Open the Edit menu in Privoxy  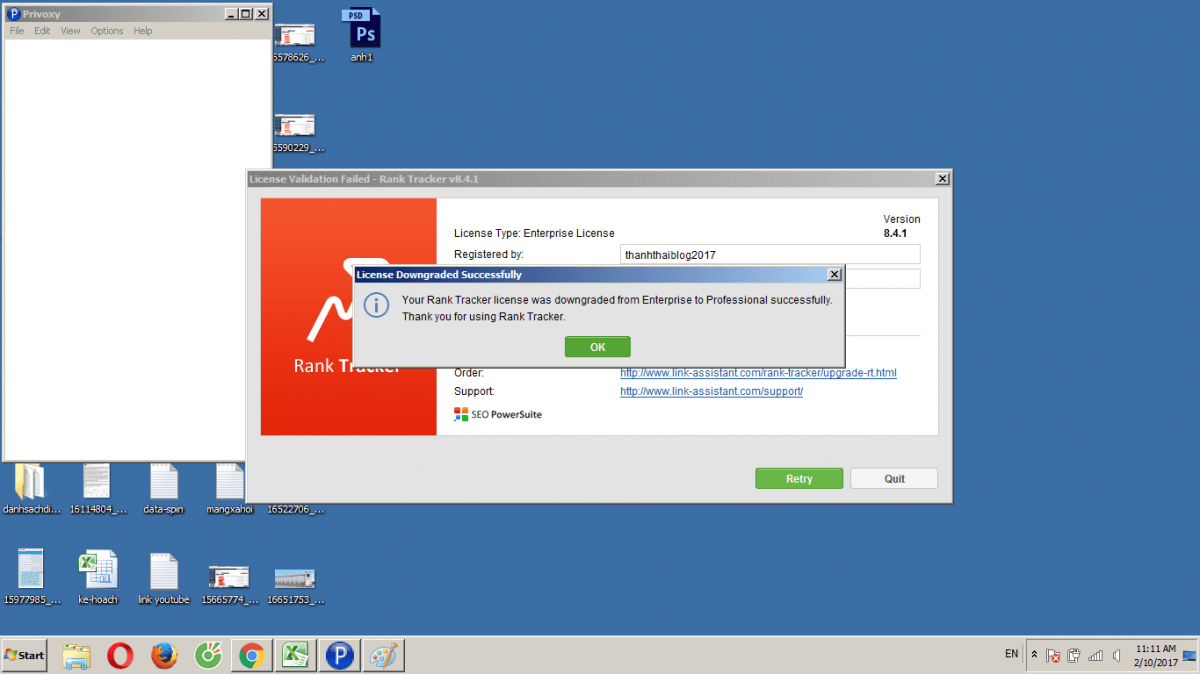42,31
